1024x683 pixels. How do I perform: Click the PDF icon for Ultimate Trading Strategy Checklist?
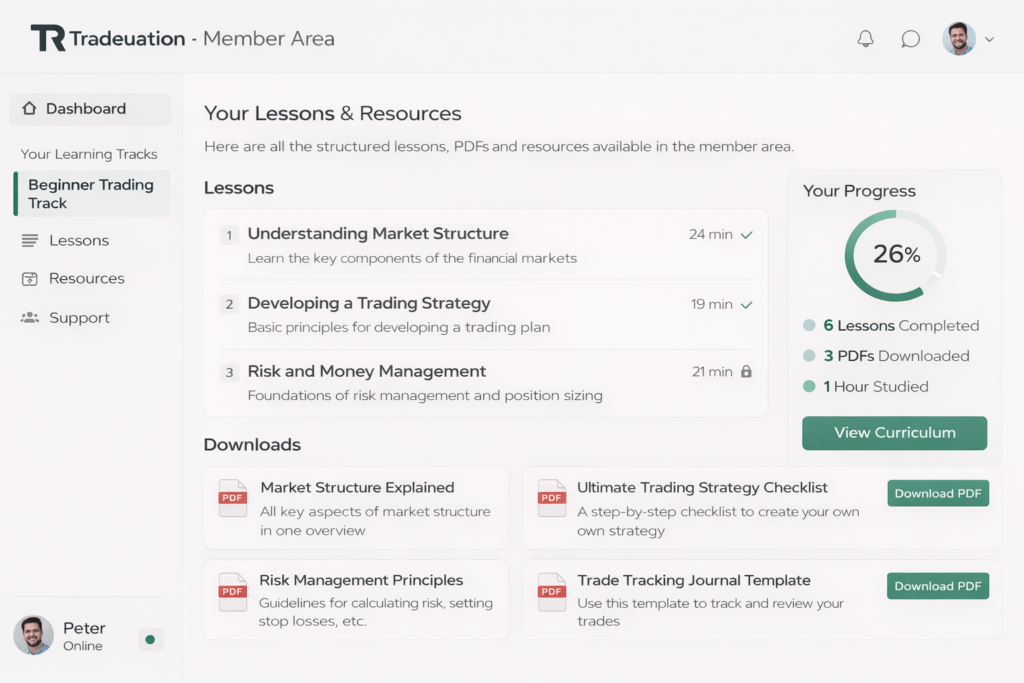coord(552,498)
